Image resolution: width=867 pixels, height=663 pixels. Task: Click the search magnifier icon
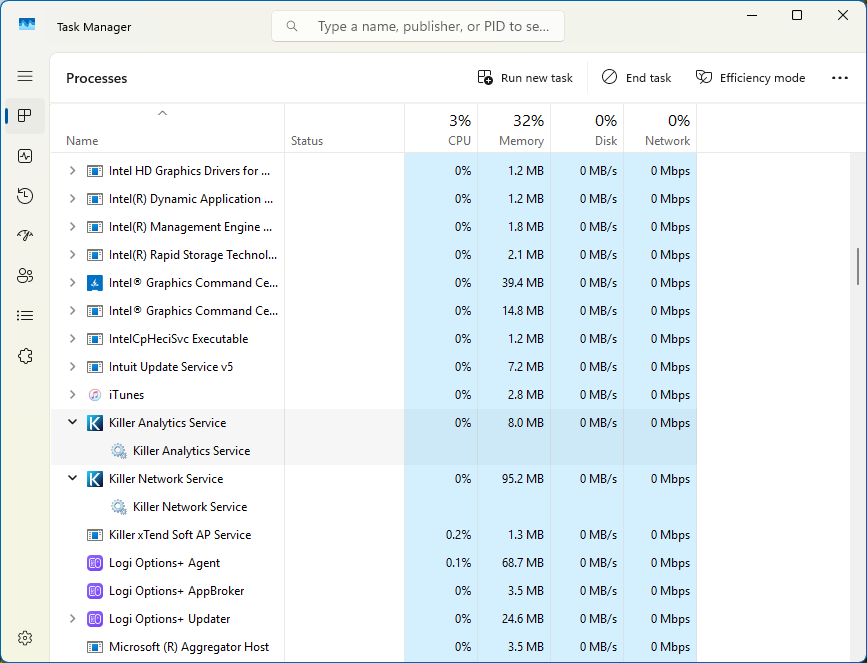click(x=292, y=26)
